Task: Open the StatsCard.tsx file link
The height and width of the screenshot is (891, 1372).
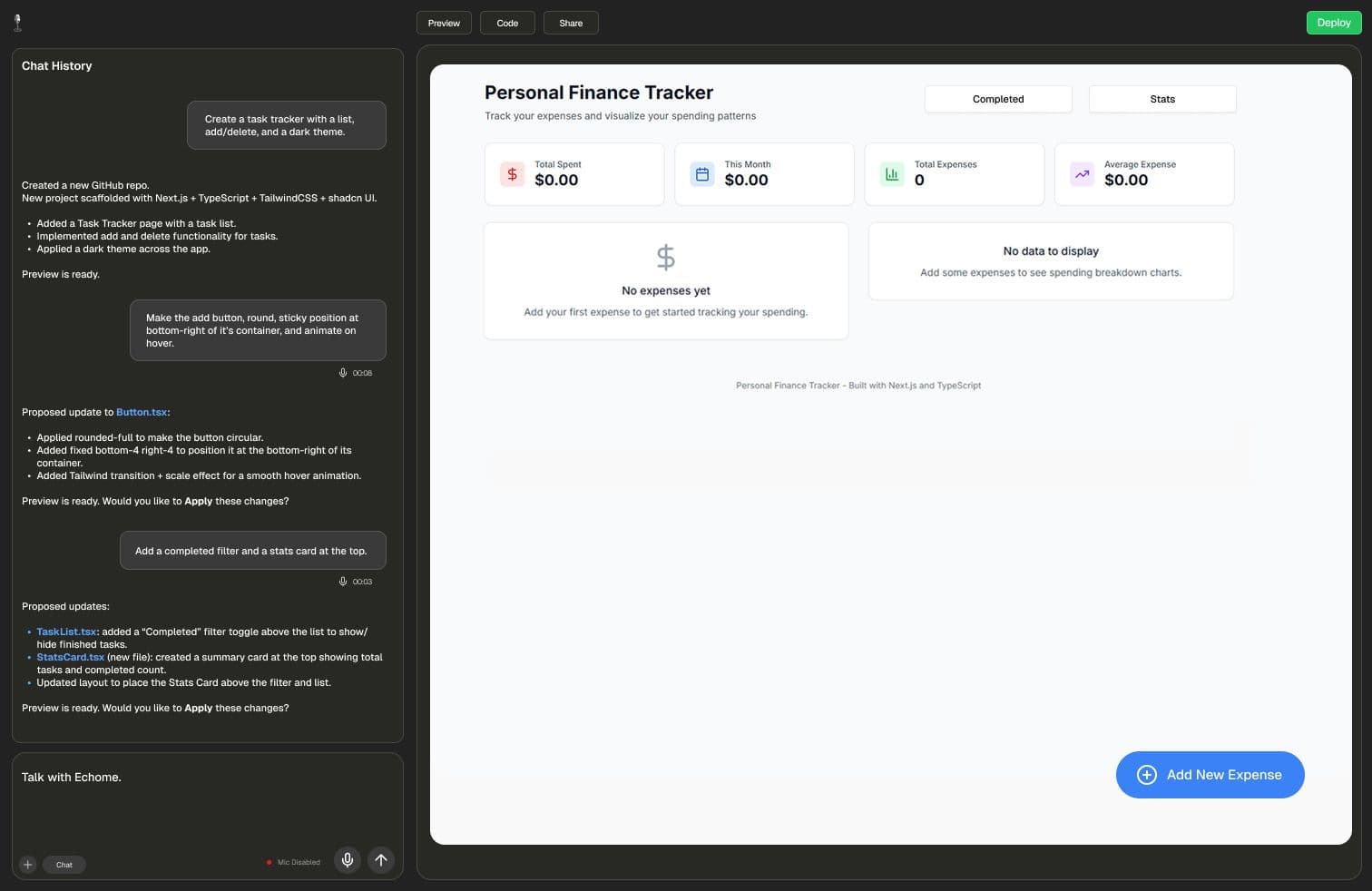Action: [70, 657]
